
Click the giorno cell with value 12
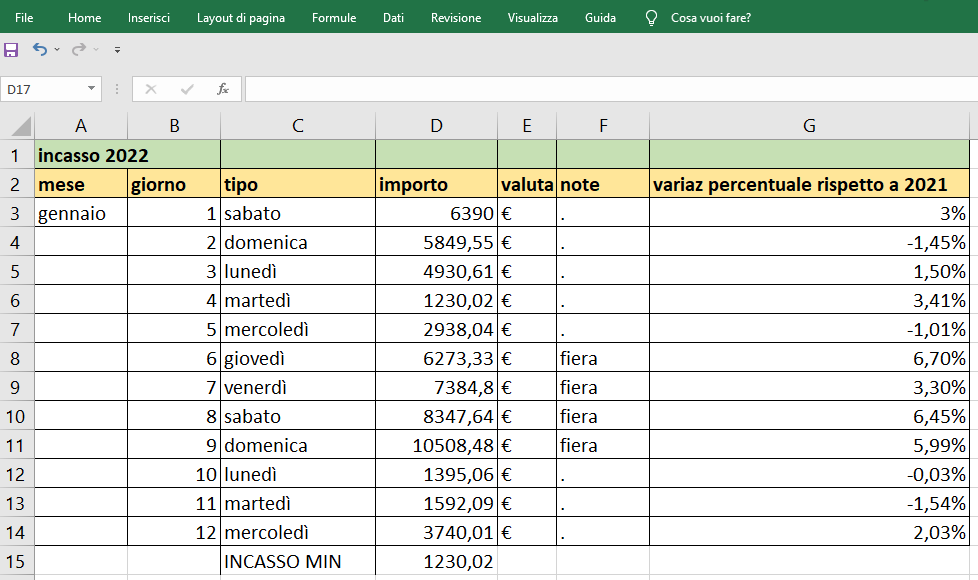(174, 532)
